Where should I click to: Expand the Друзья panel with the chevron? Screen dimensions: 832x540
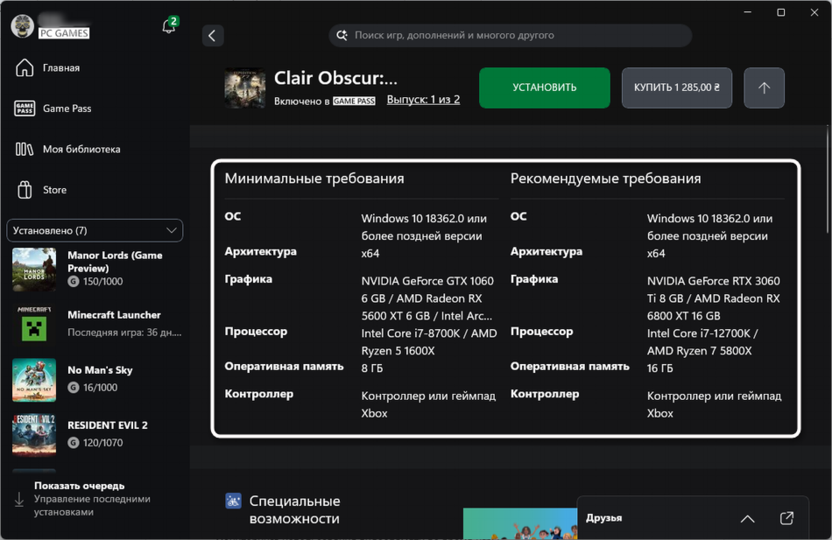point(747,518)
